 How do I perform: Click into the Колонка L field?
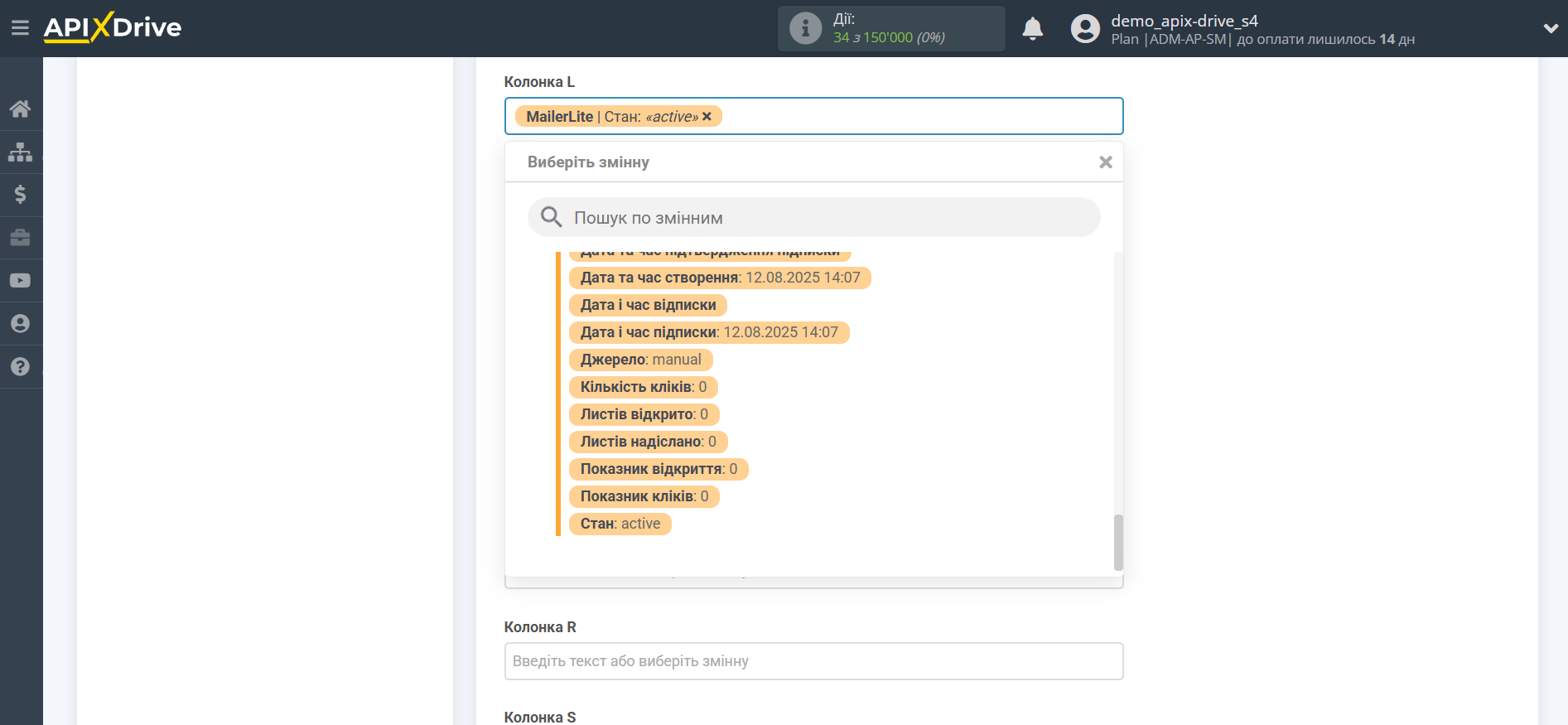[814, 116]
